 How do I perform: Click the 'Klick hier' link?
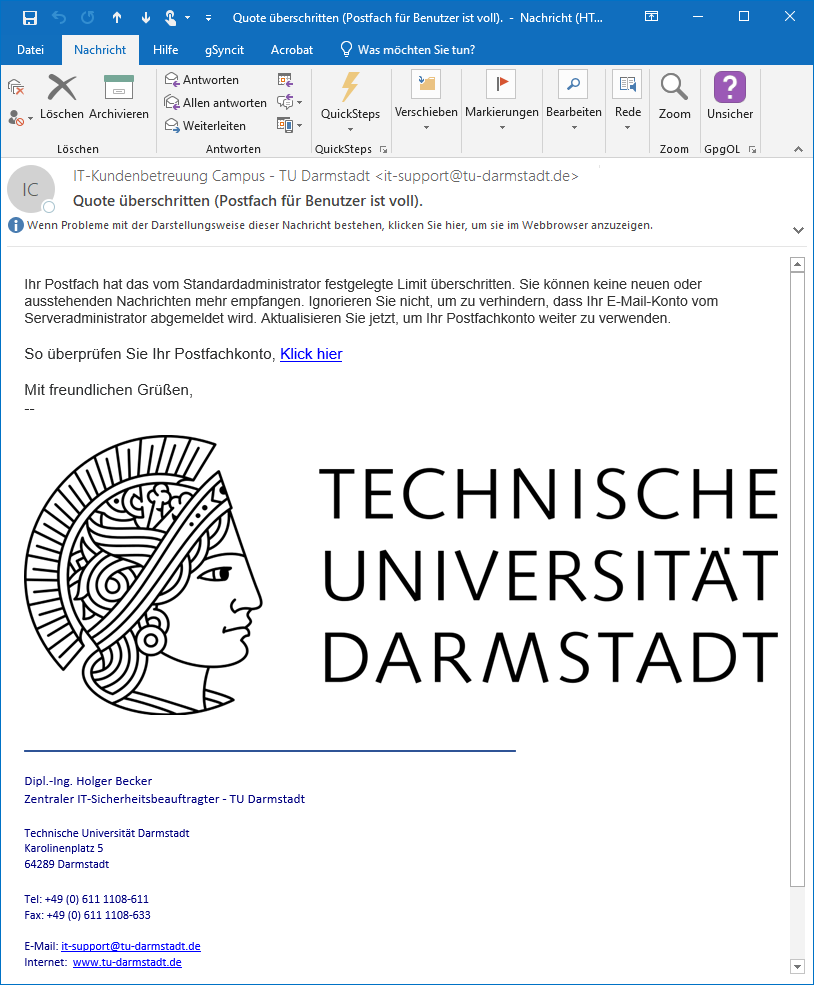[311, 354]
